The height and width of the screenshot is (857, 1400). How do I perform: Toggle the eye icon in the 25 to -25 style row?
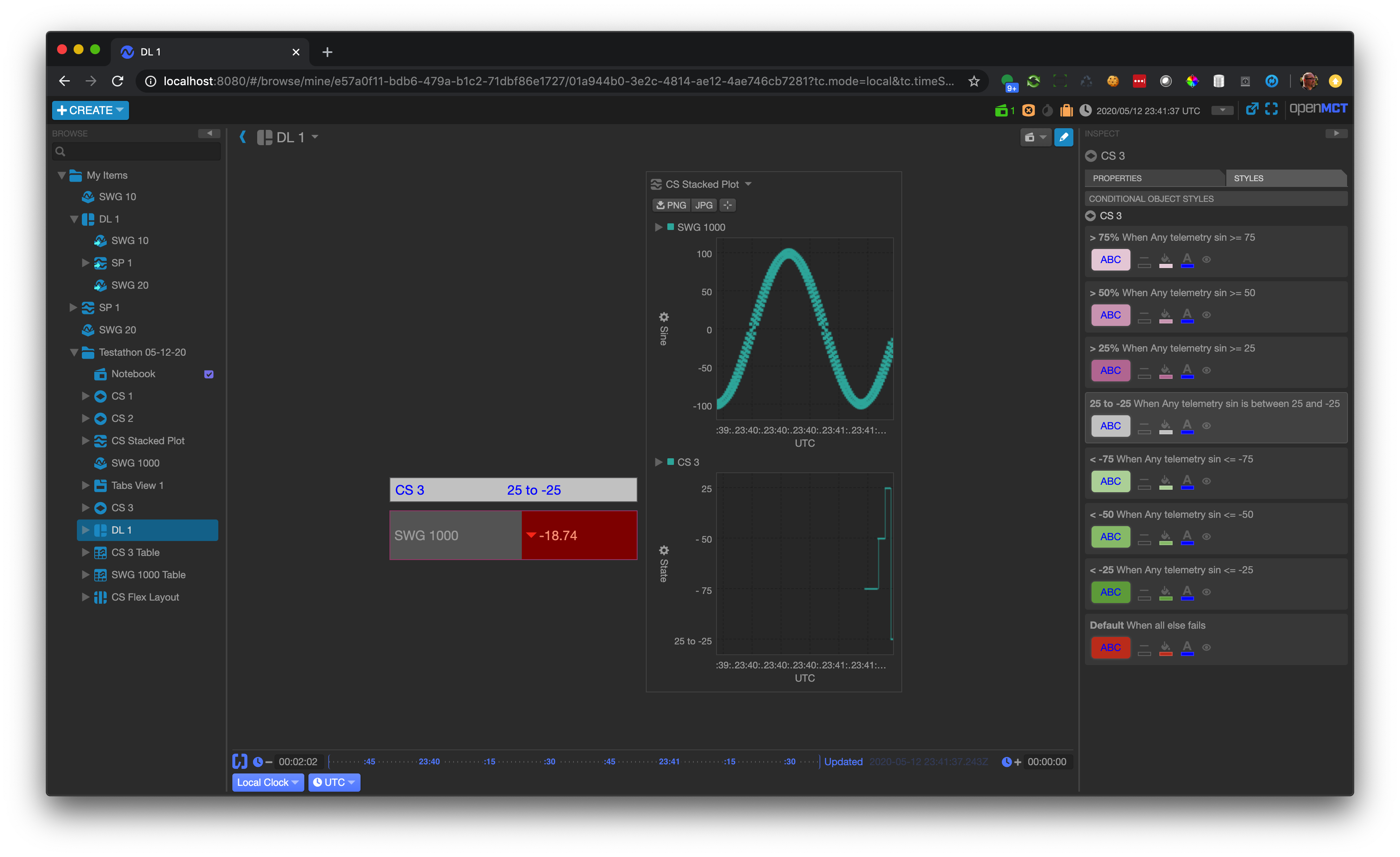(x=1207, y=425)
